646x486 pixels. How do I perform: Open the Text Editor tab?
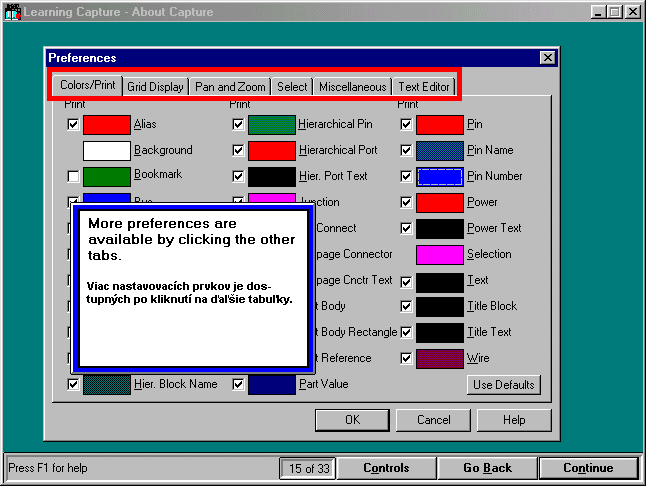tap(422, 87)
